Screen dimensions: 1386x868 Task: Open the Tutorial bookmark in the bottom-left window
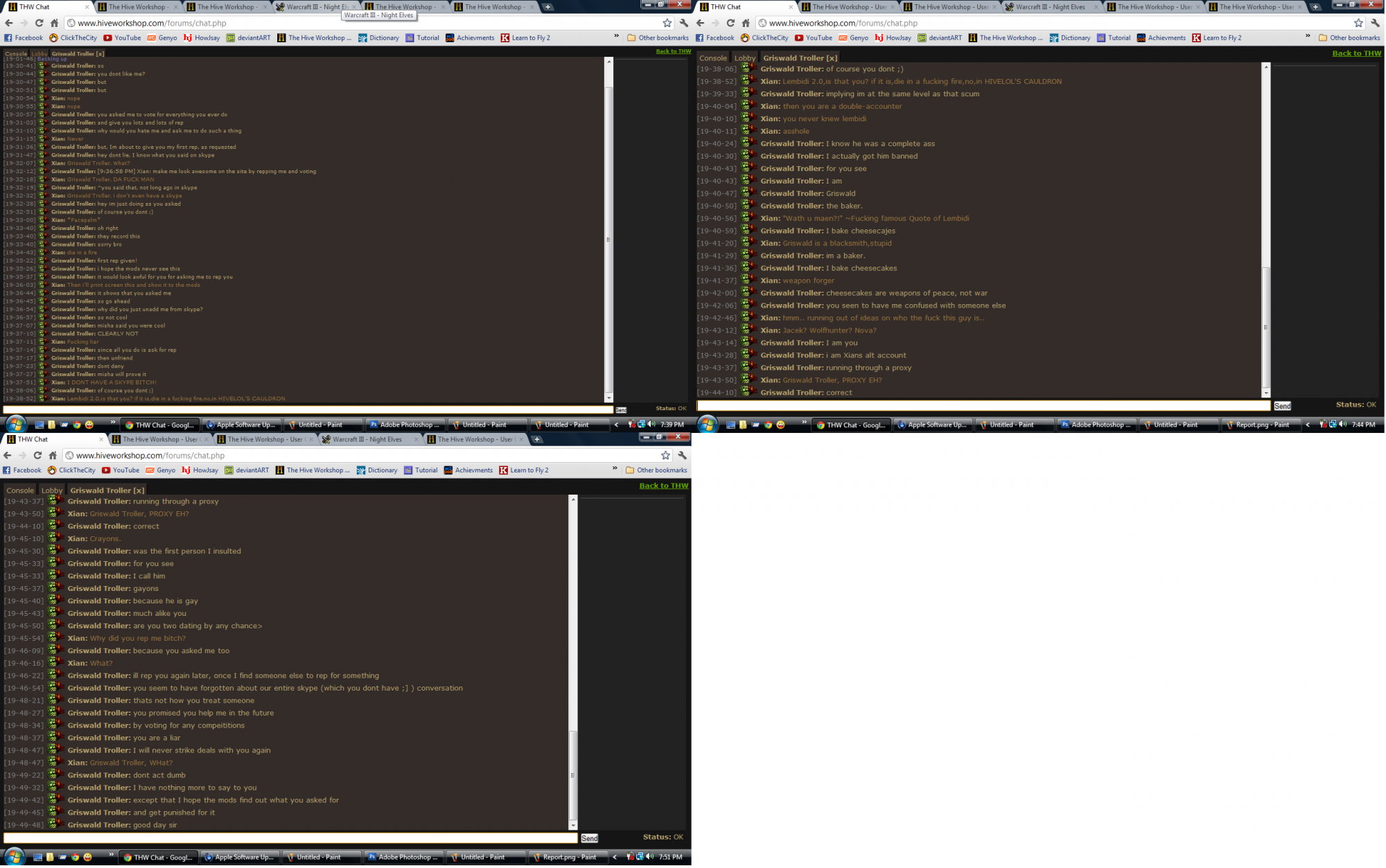click(421, 470)
